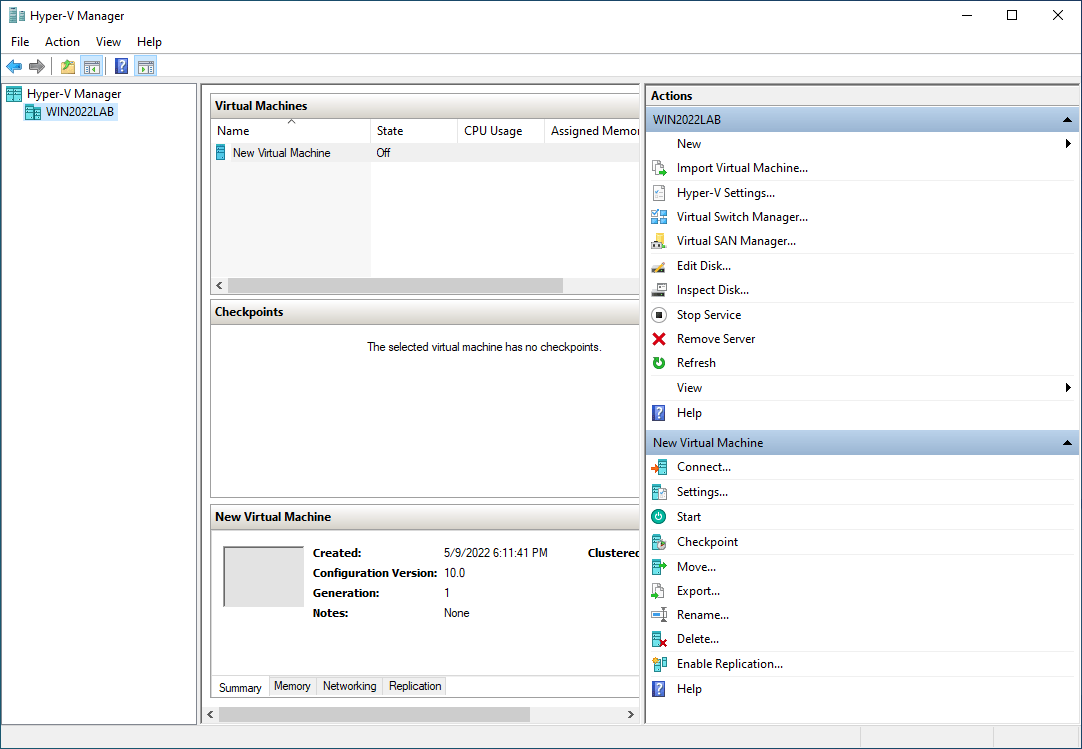Click the Up One Level folder icon
The height and width of the screenshot is (749, 1082).
[x=68, y=66]
